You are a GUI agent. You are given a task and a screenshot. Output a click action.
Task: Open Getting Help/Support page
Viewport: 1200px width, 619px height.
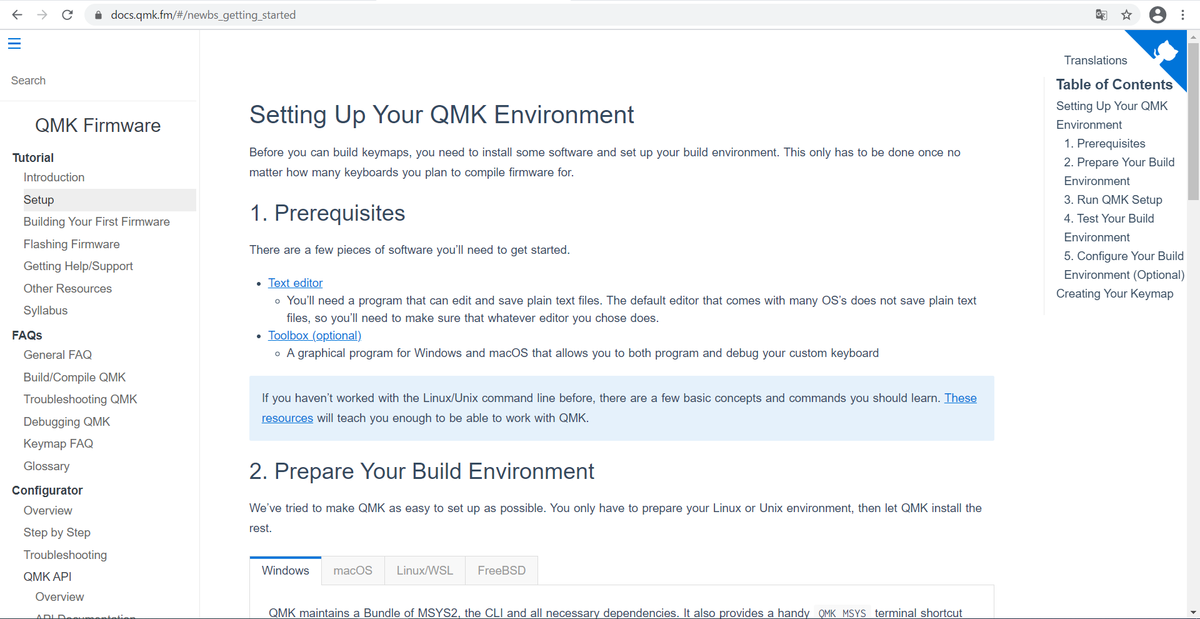78,266
